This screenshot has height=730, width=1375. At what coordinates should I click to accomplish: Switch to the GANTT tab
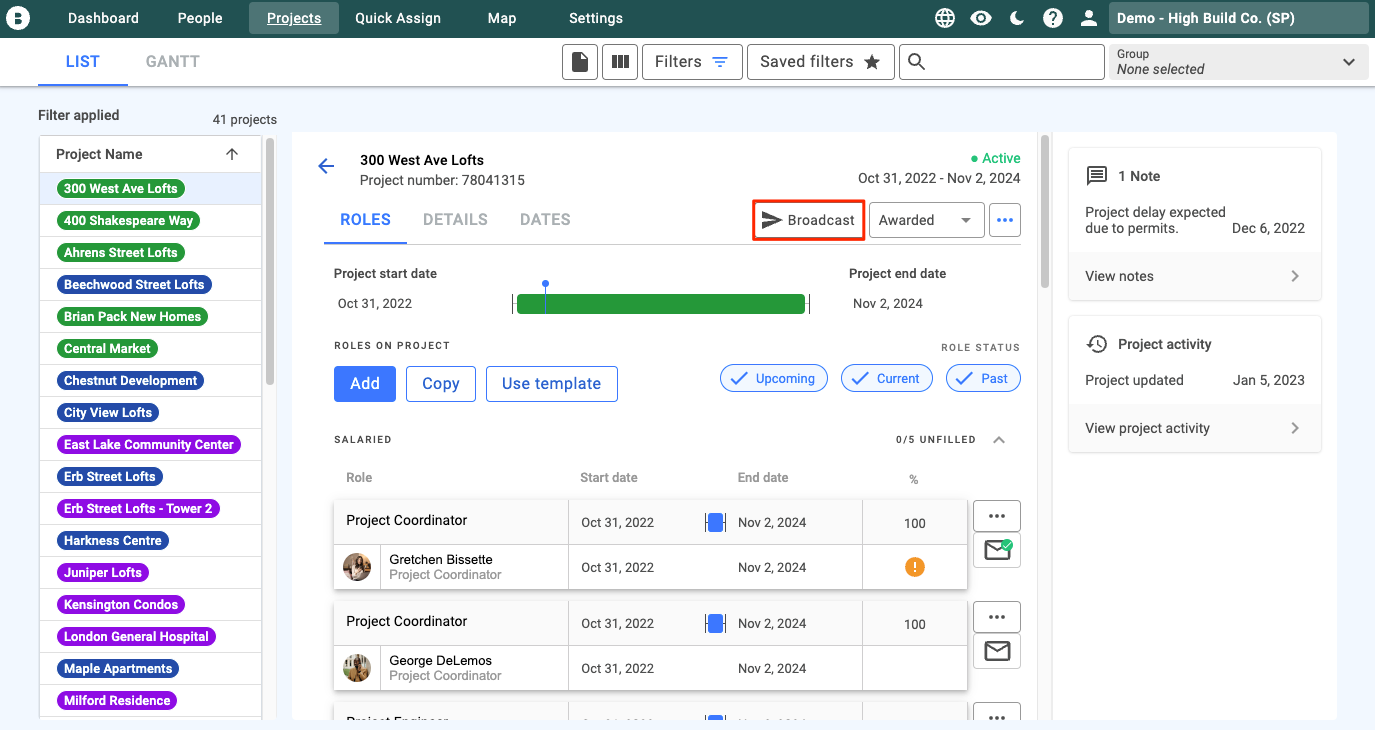173,62
